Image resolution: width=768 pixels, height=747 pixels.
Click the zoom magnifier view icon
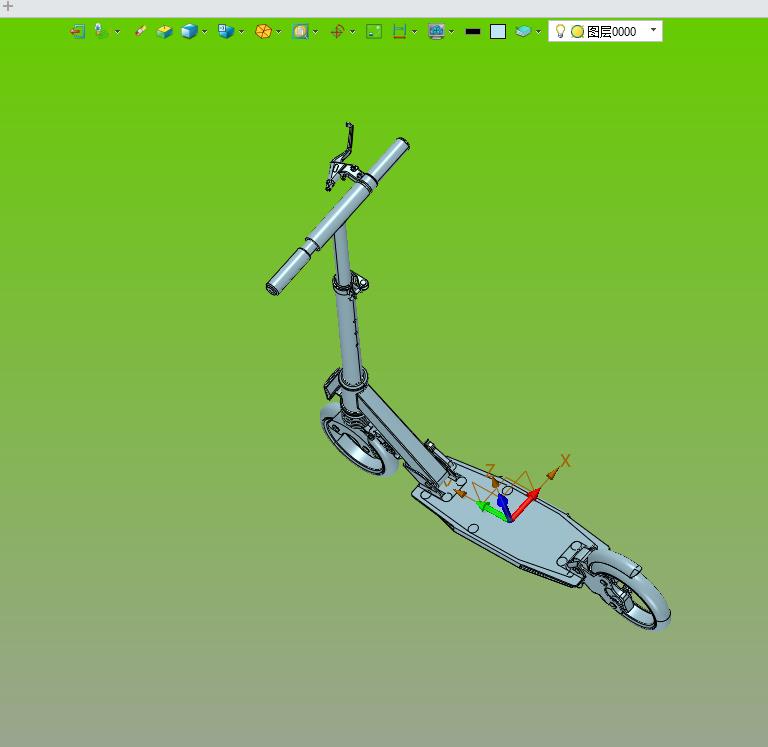[x=300, y=31]
